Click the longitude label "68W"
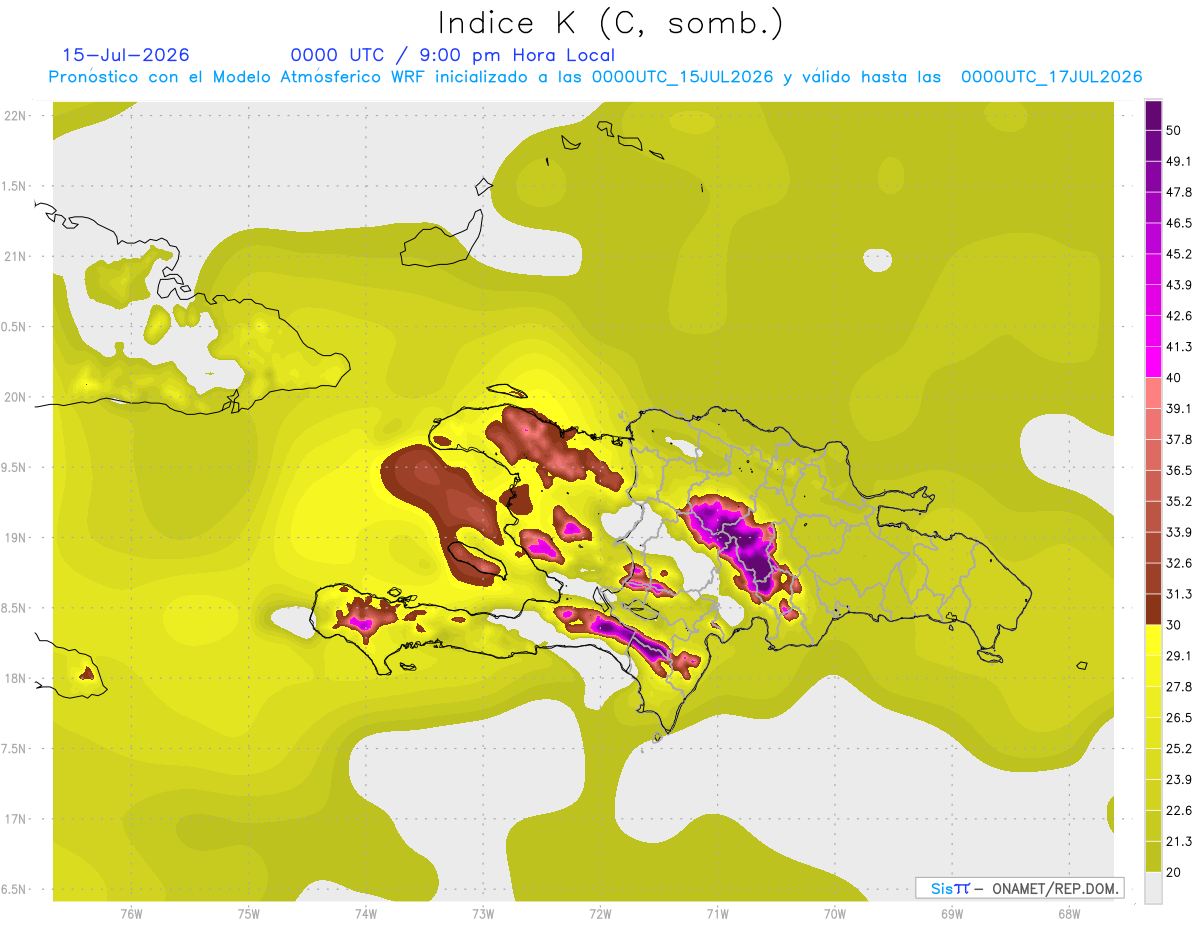 click(x=1069, y=913)
